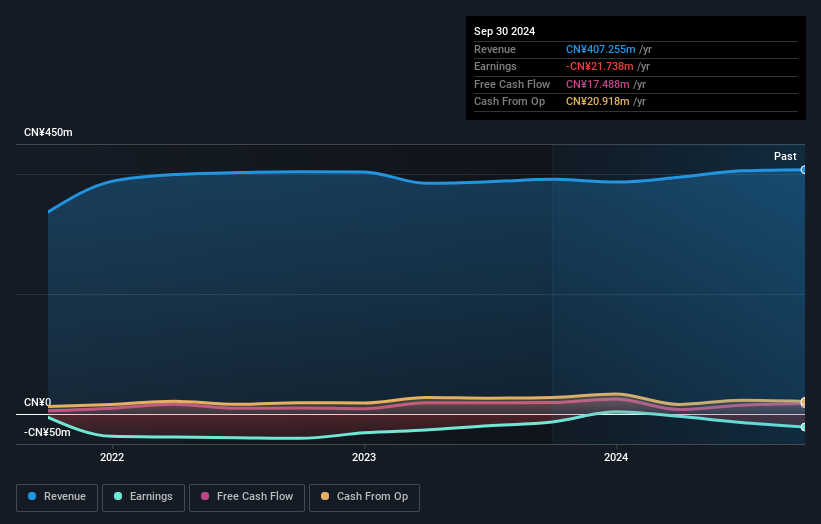Click the Cash From Op label in tooltip
This screenshot has height=524, width=821.
[509, 102]
